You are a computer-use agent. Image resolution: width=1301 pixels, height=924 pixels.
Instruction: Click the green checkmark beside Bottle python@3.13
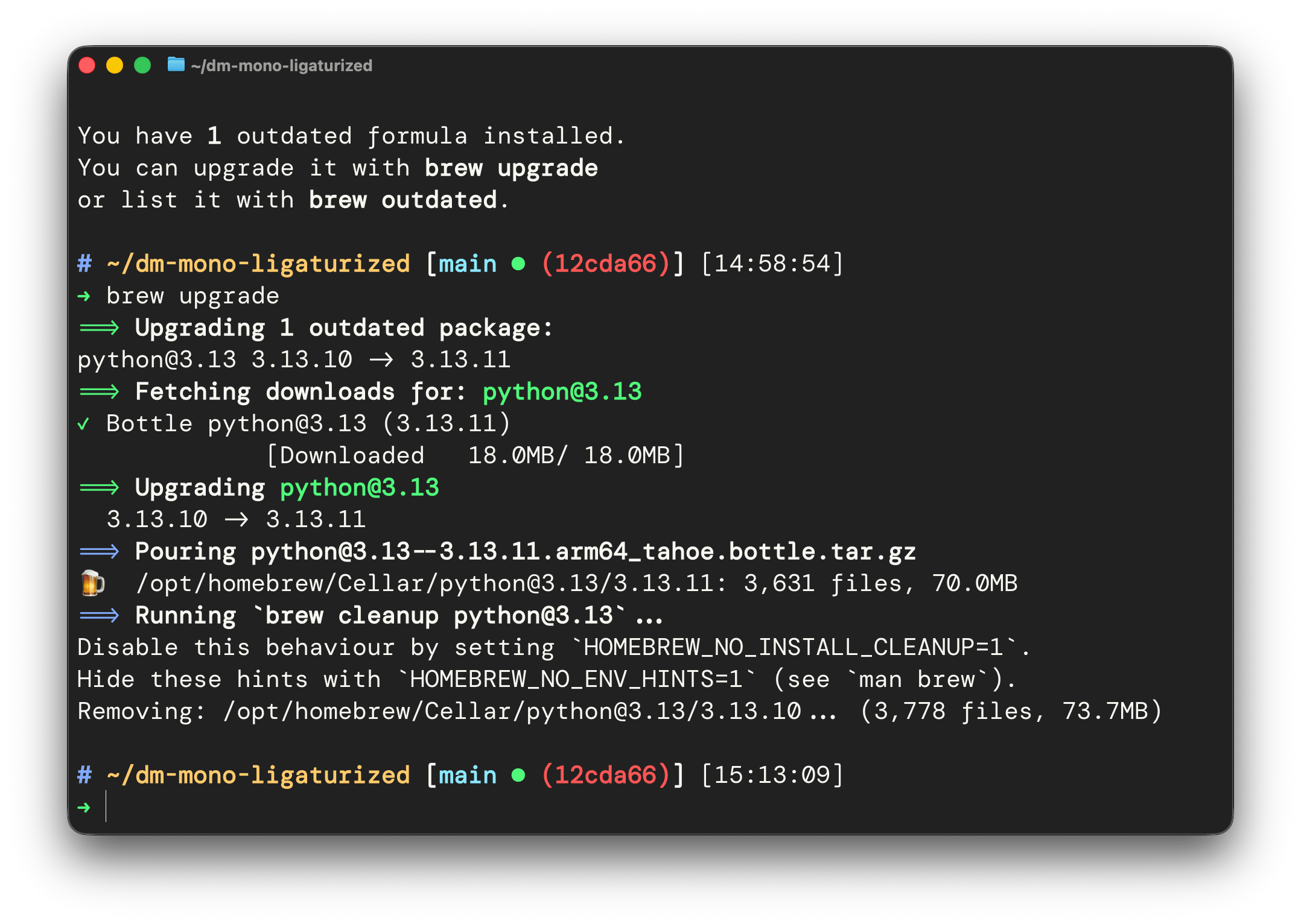pos(83,423)
